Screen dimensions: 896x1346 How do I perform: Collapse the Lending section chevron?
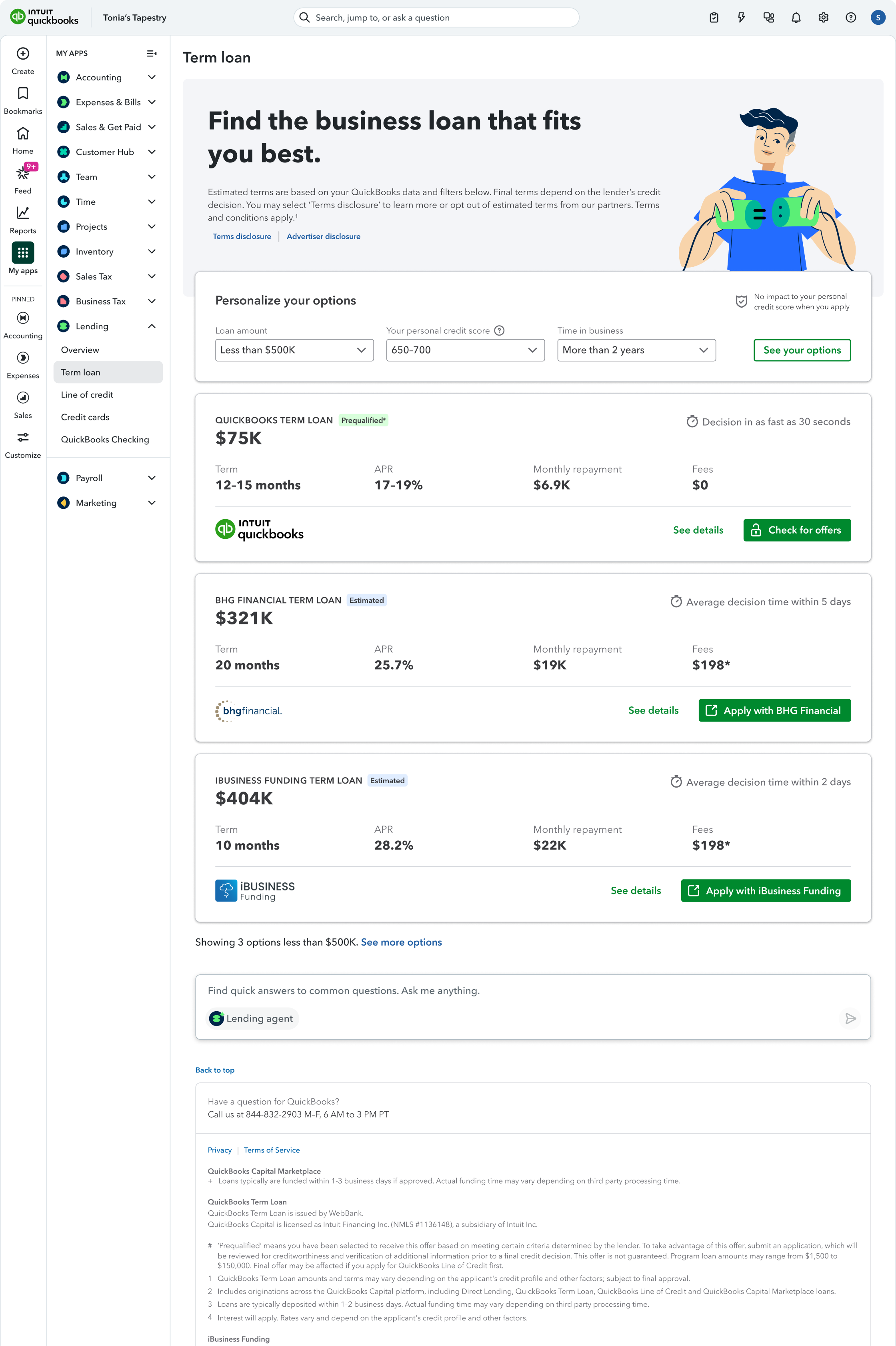click(152, 326)
